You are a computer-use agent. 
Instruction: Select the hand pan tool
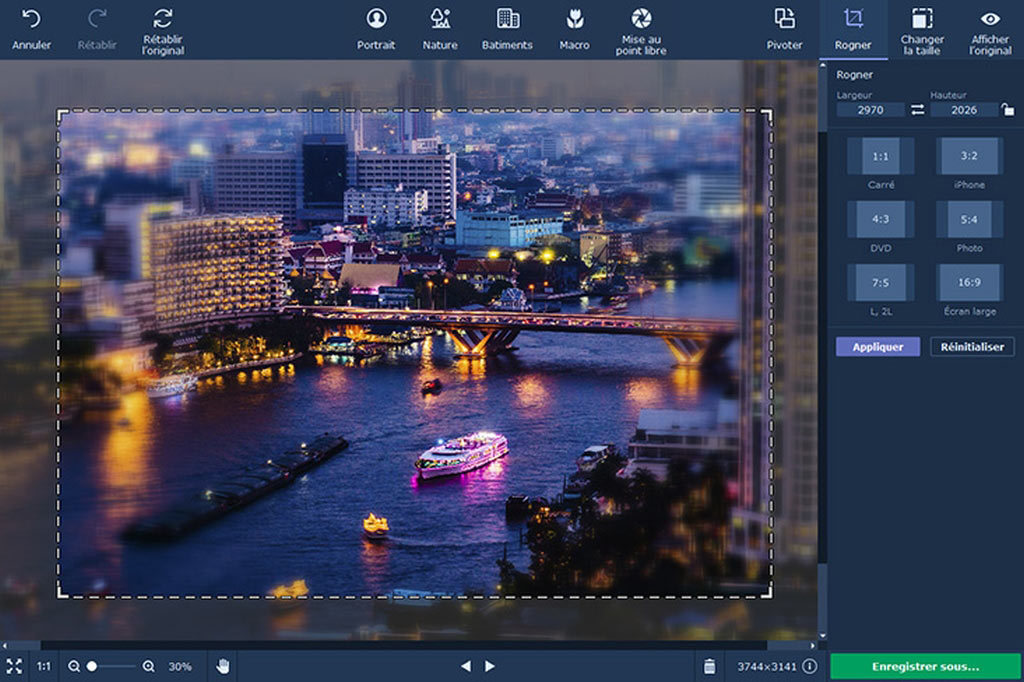click(x=223, y=666)
